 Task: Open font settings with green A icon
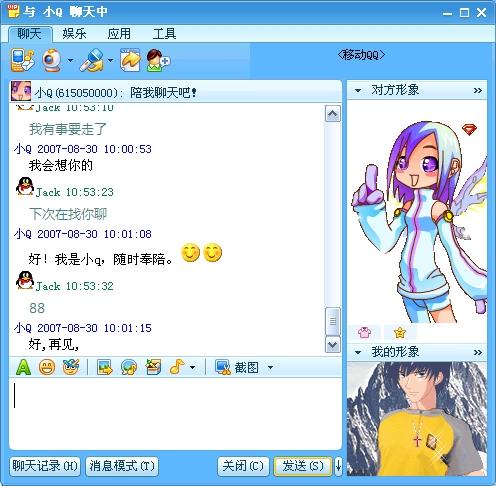tap(23, 367)
